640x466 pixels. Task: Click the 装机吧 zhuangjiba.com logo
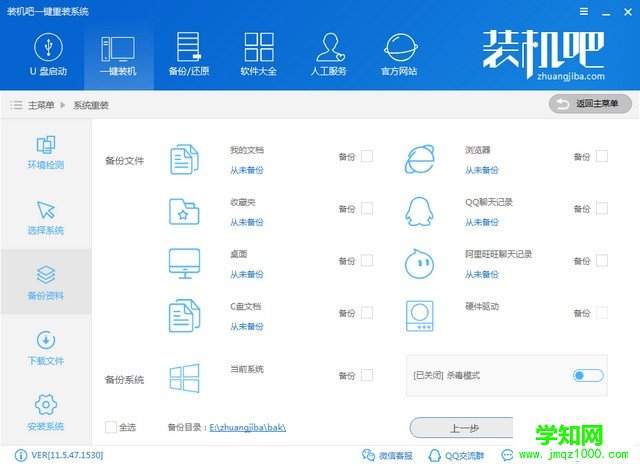(x=544, y=54)
